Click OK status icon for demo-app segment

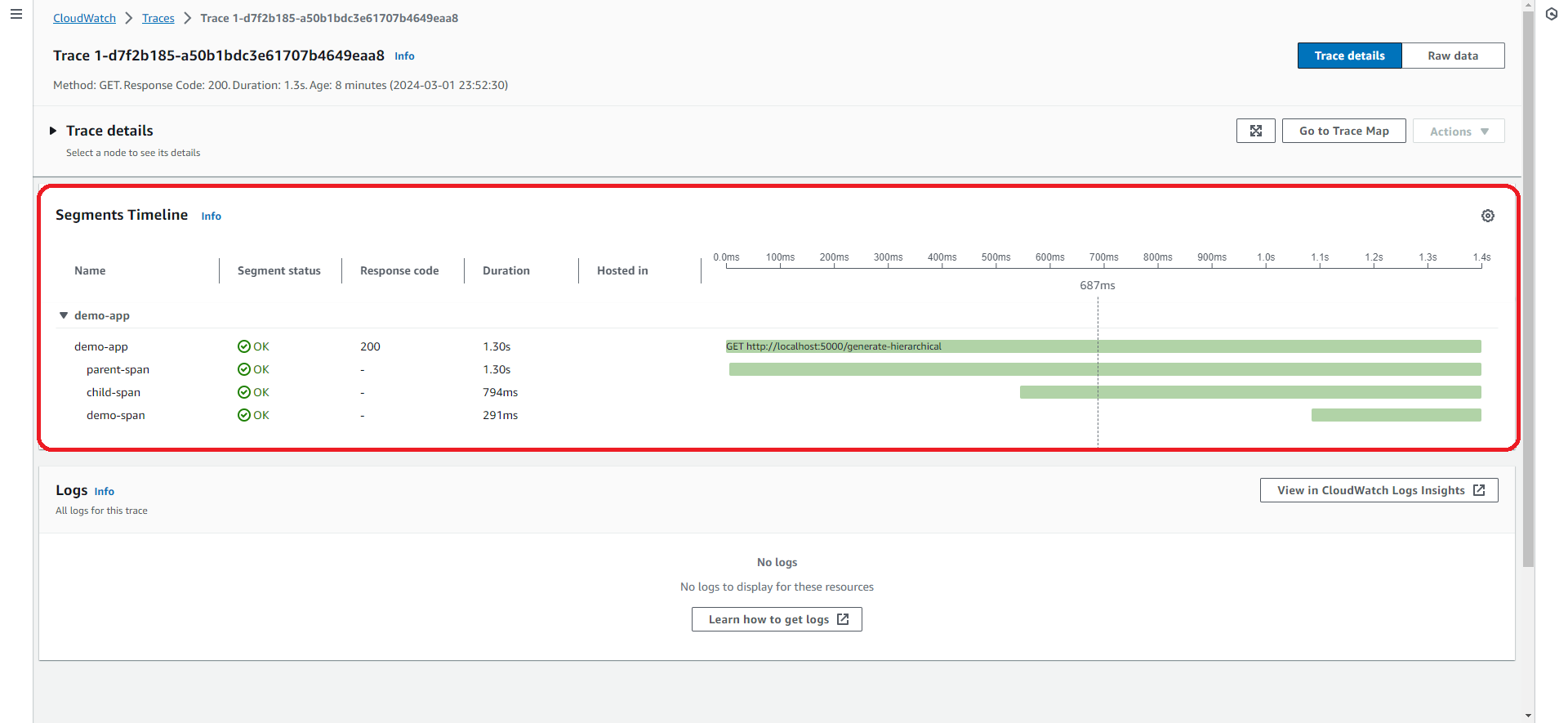pos(243,346)
